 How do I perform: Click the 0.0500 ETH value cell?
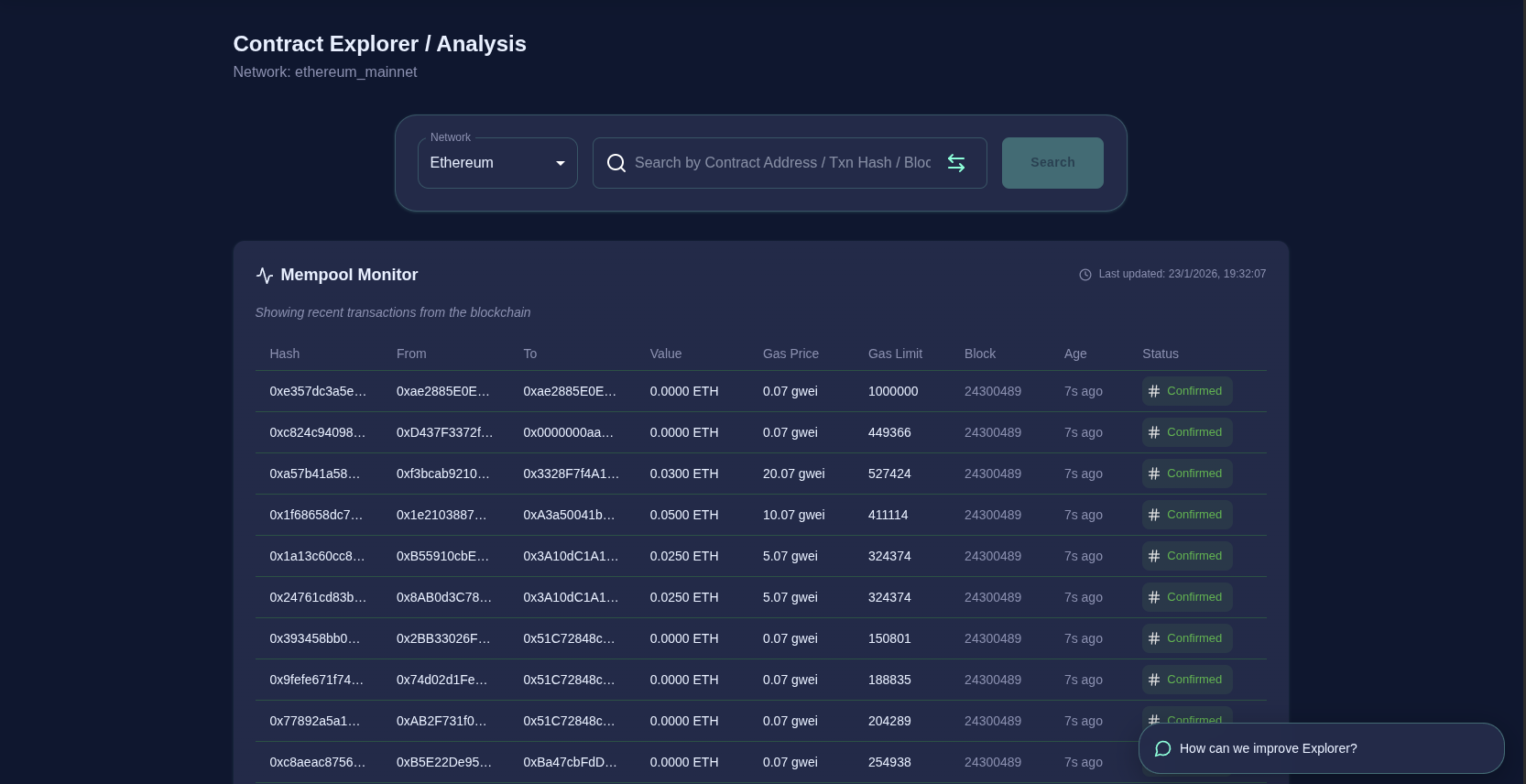pyautogui.click(x=684, y=515)
